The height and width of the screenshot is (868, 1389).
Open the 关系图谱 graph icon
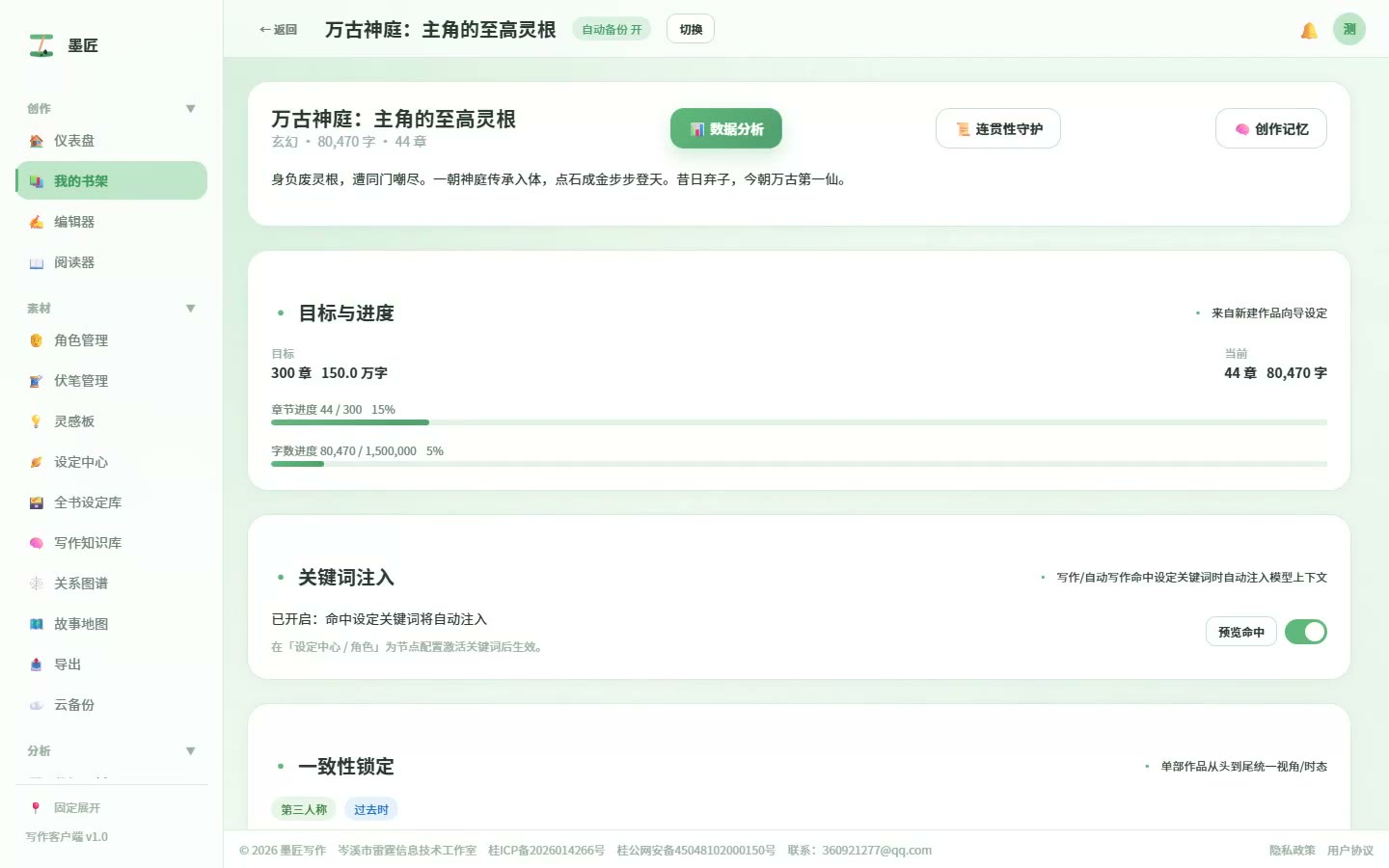point(36,583)
